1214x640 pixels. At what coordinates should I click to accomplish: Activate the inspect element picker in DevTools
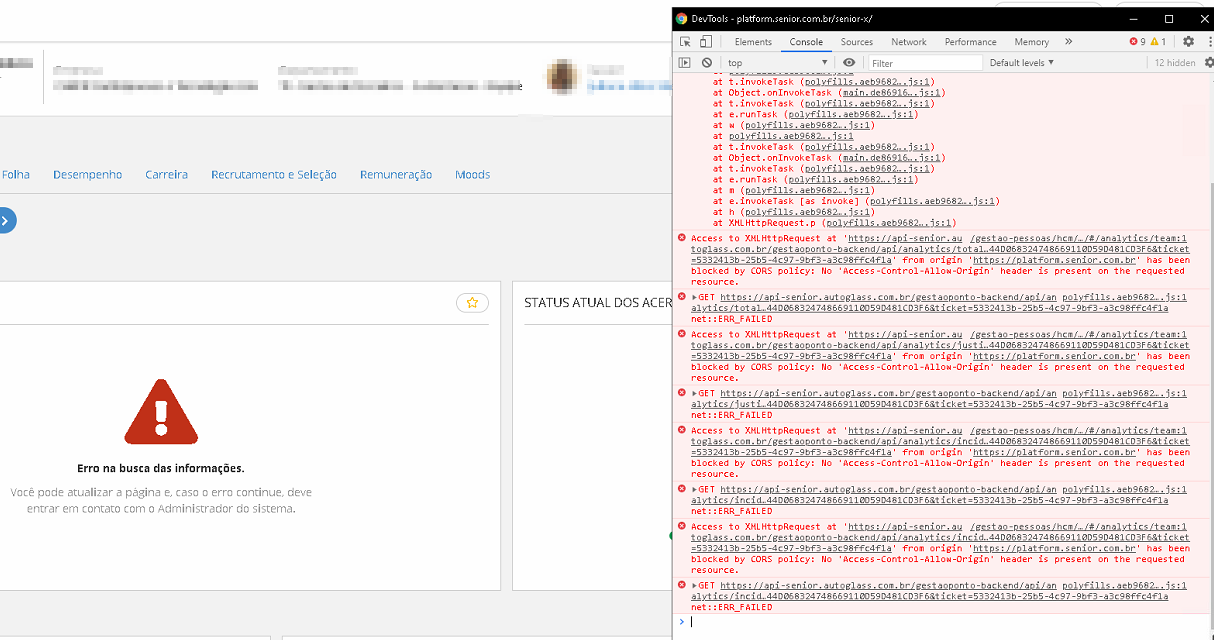pos(685,42)
